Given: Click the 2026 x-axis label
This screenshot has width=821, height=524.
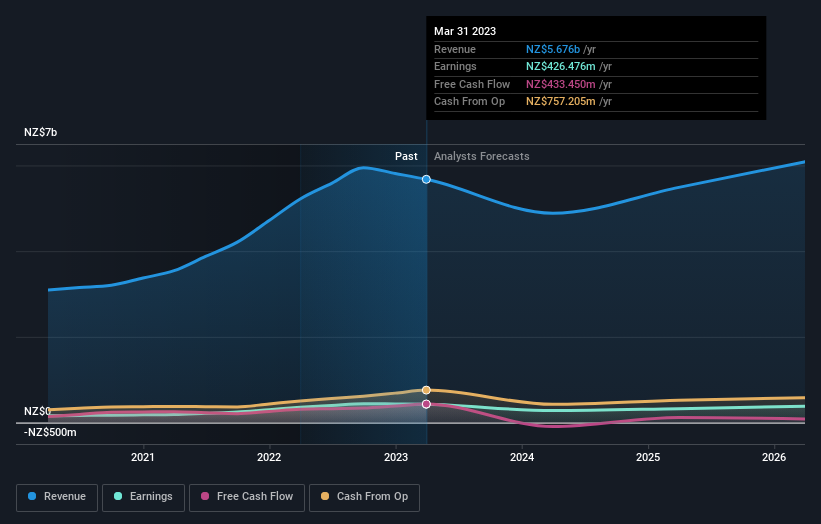Looking at the screenshot, I should tap(774, 457).
